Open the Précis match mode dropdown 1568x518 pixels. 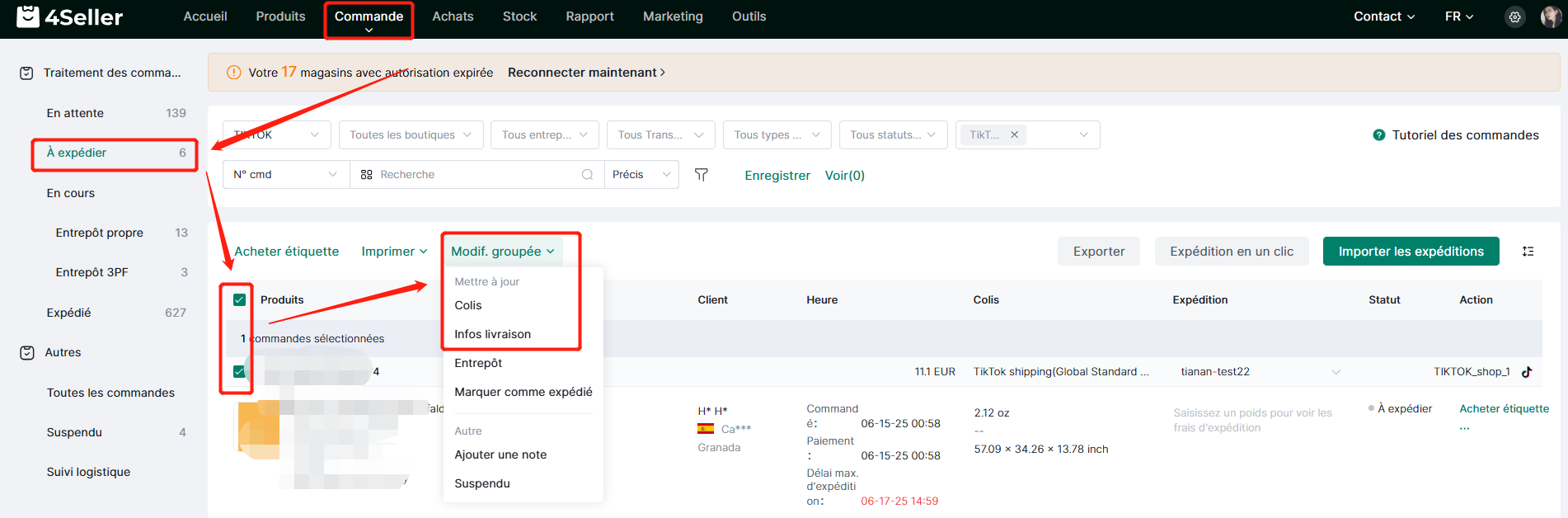tap(642, 175)
